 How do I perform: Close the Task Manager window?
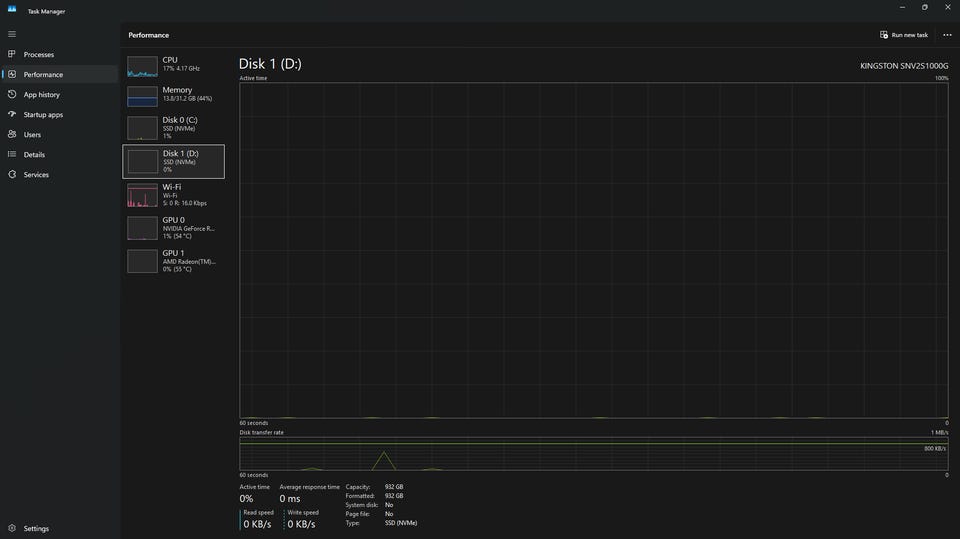(948, 7)
